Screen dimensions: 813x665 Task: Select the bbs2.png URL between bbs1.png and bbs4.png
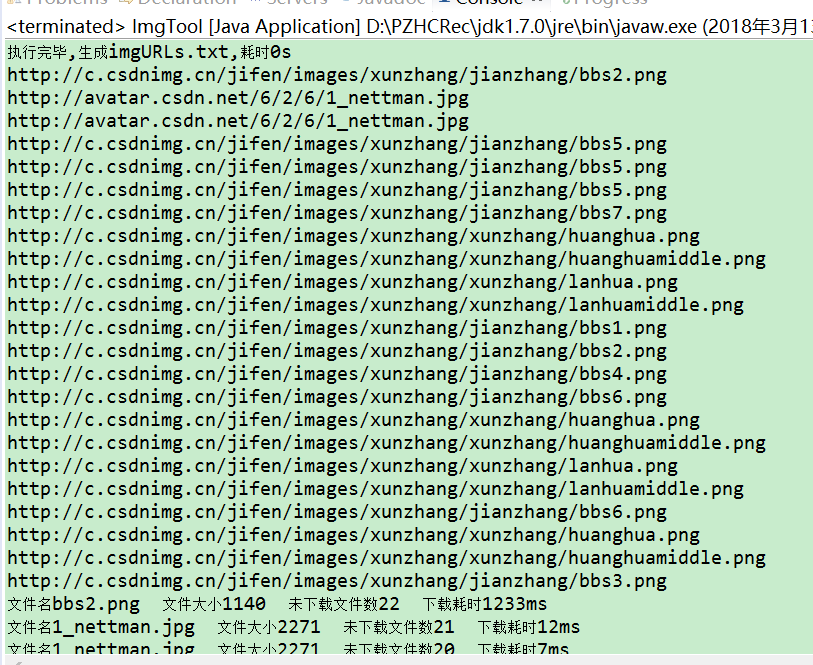point(337,351)
